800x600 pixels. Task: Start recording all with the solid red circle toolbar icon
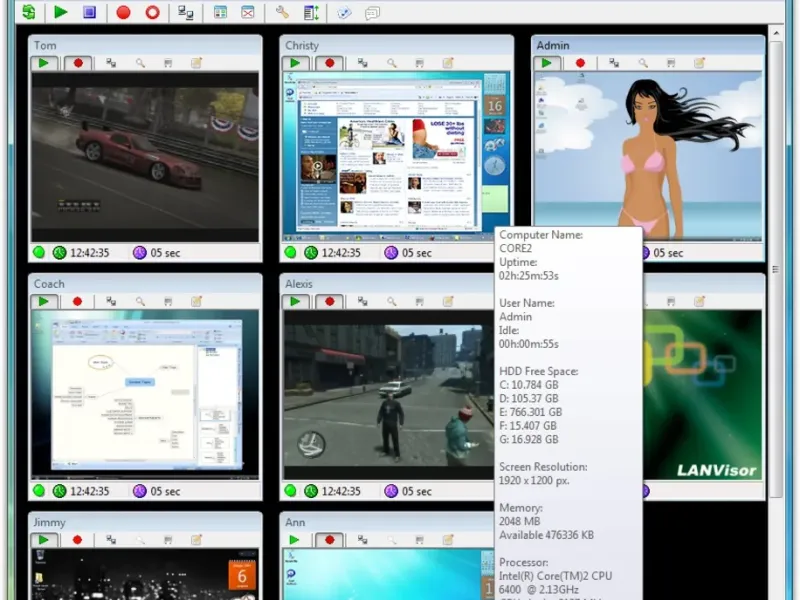pos(123,13)
